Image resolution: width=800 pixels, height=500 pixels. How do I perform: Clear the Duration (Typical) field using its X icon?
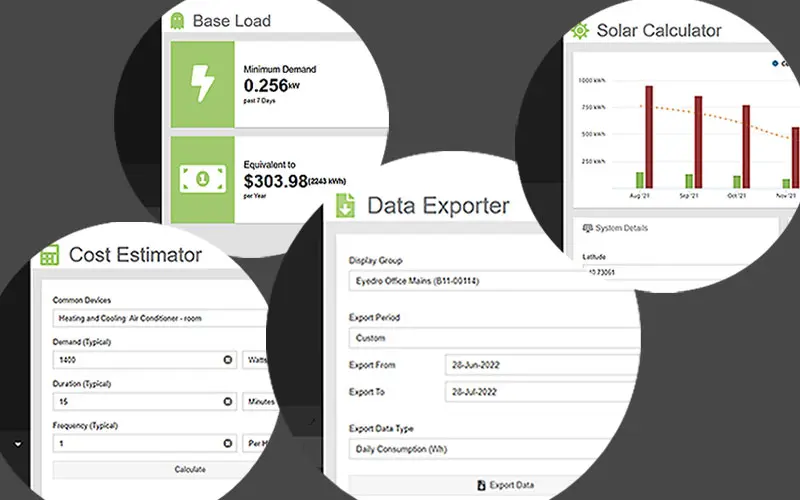click(226, 401)
